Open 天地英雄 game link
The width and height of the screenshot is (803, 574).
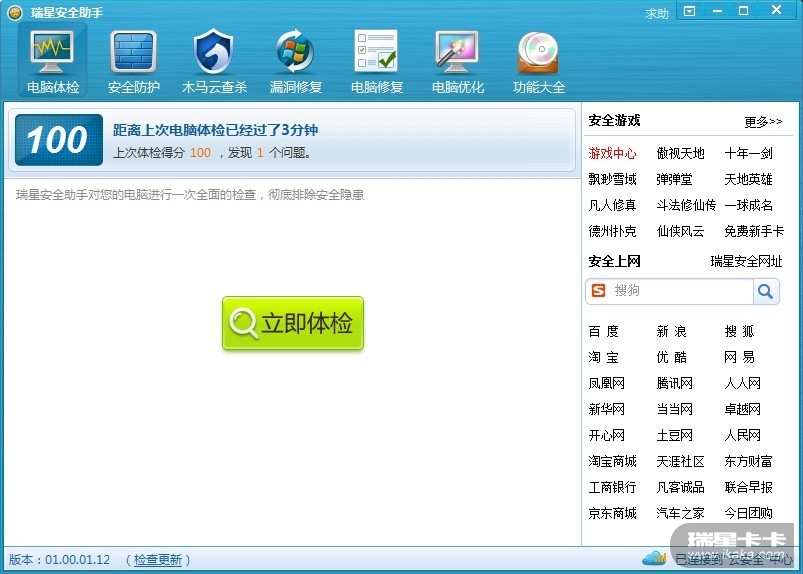coord(748,179)
